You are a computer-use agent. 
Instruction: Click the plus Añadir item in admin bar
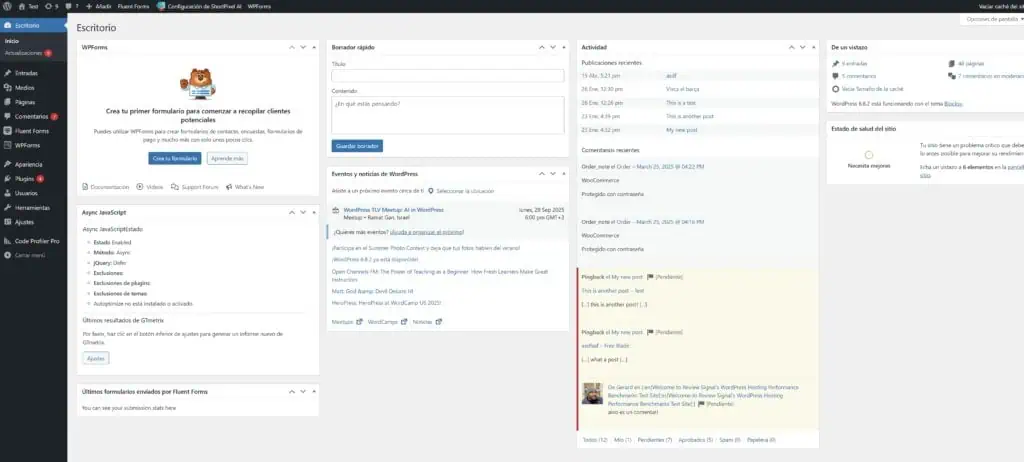(99, 6)
